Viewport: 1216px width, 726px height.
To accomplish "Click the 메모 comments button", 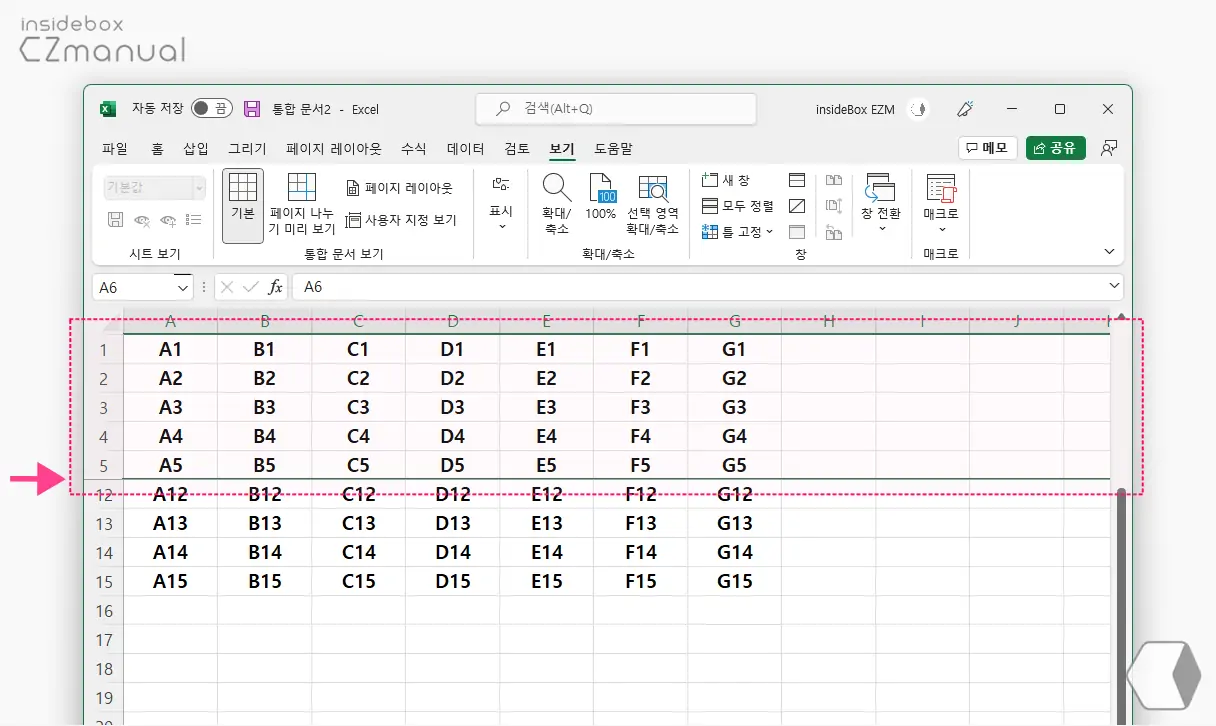I will [987, 148].
